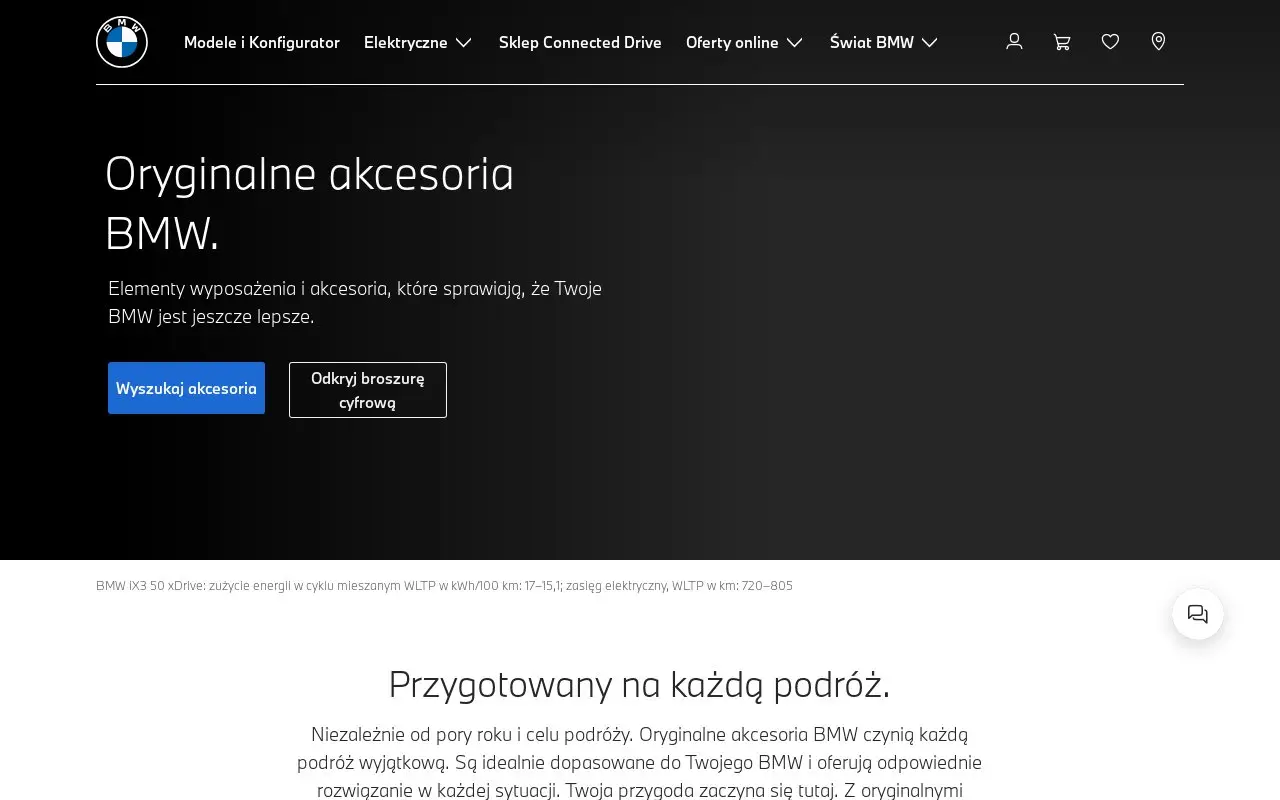This screenshot has height=800, width=1280.
Task: Open the user account icon
Action: [x=1014, y=42]
